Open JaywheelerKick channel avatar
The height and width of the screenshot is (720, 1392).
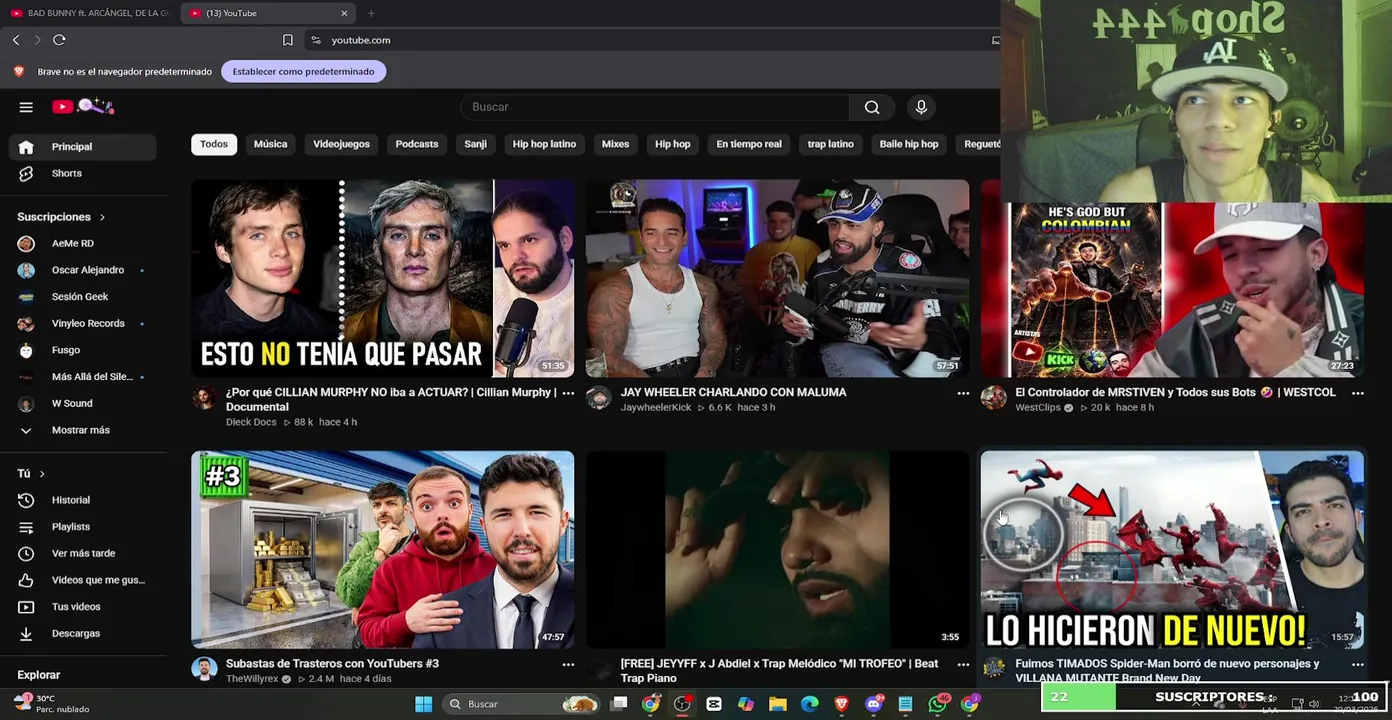(598, 398)
